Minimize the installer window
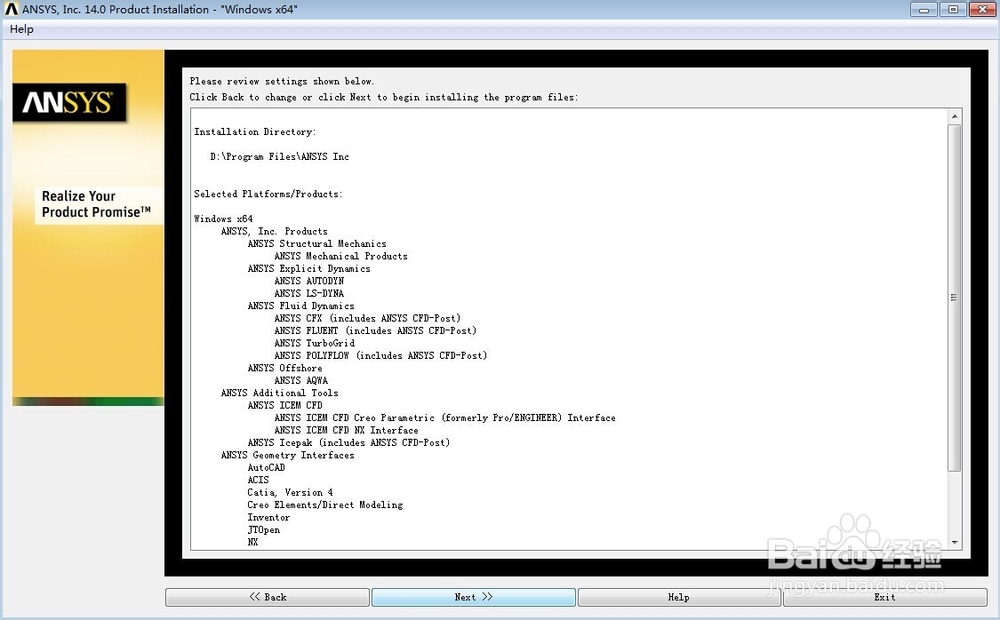The height and width of the screenshot is (620, 1000). (x=923, y=9)
